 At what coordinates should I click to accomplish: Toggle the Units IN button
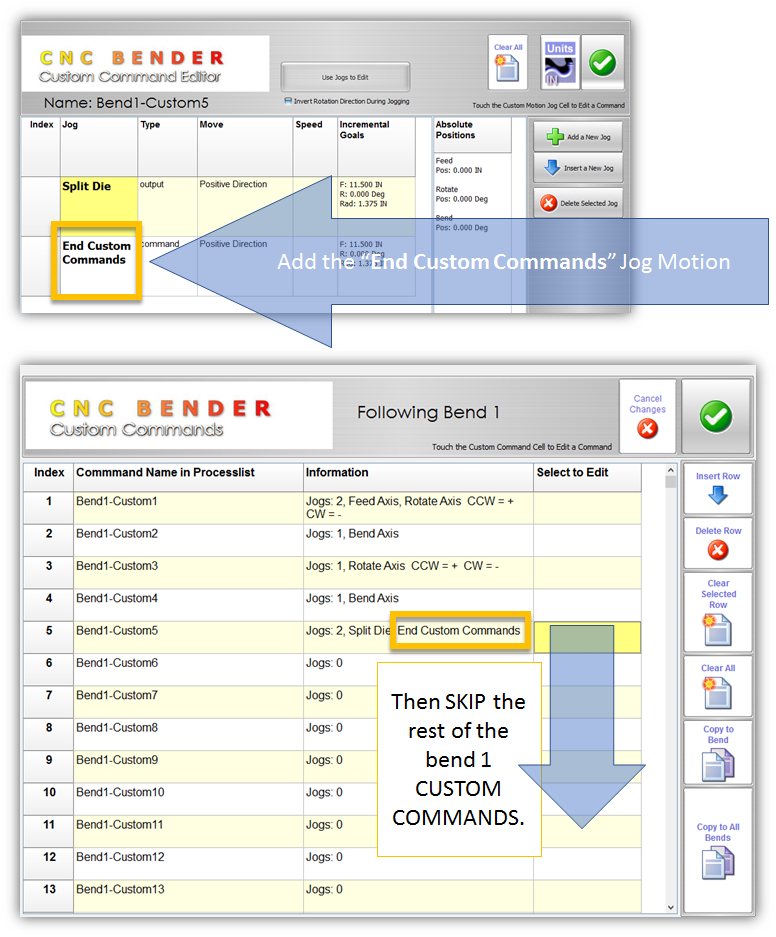click(560, 63)
